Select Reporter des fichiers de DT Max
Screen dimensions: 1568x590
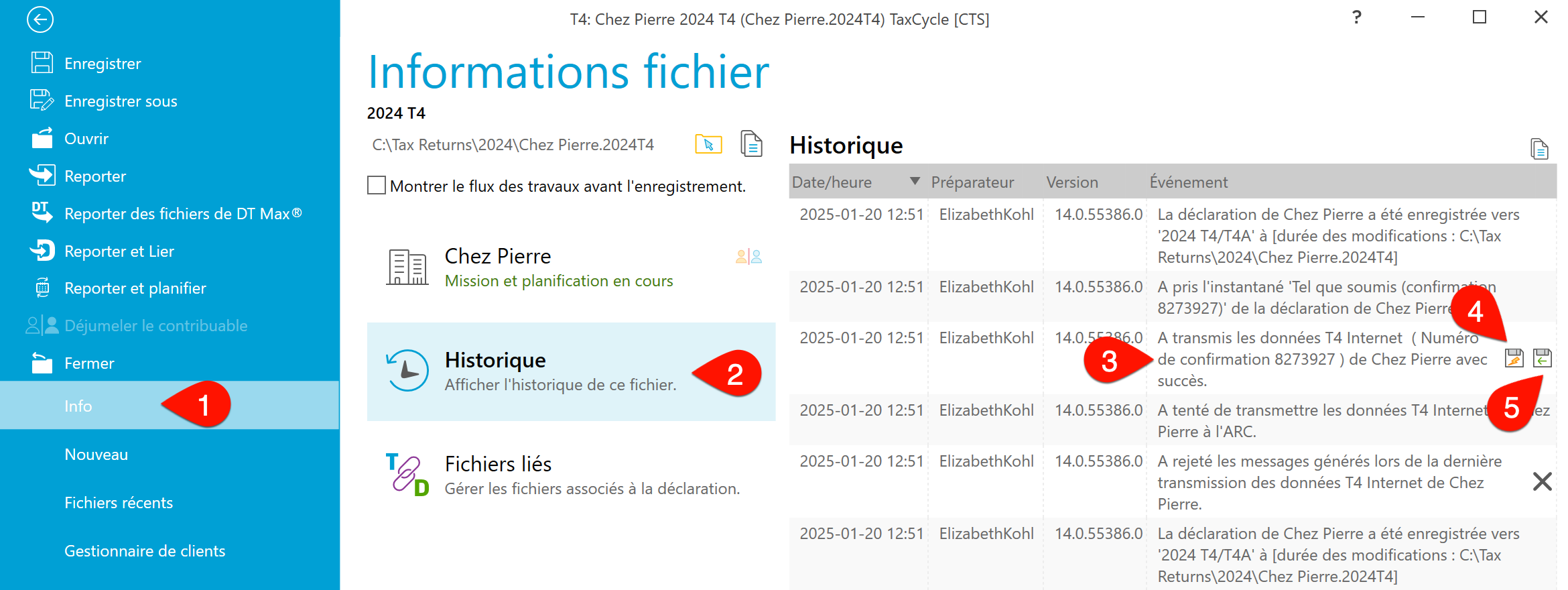(183, 213)
